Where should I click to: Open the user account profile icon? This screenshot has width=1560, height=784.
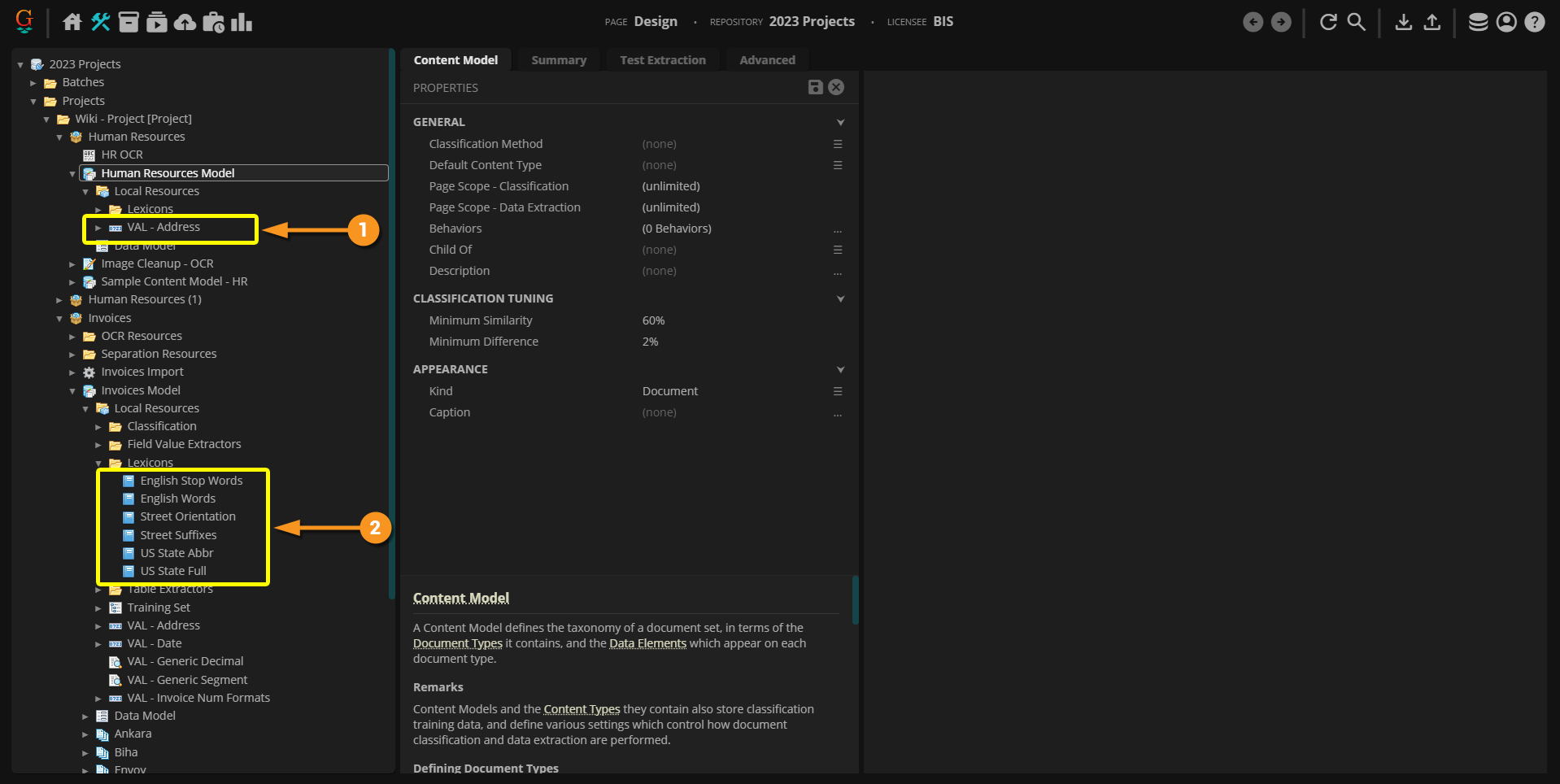1506,22
